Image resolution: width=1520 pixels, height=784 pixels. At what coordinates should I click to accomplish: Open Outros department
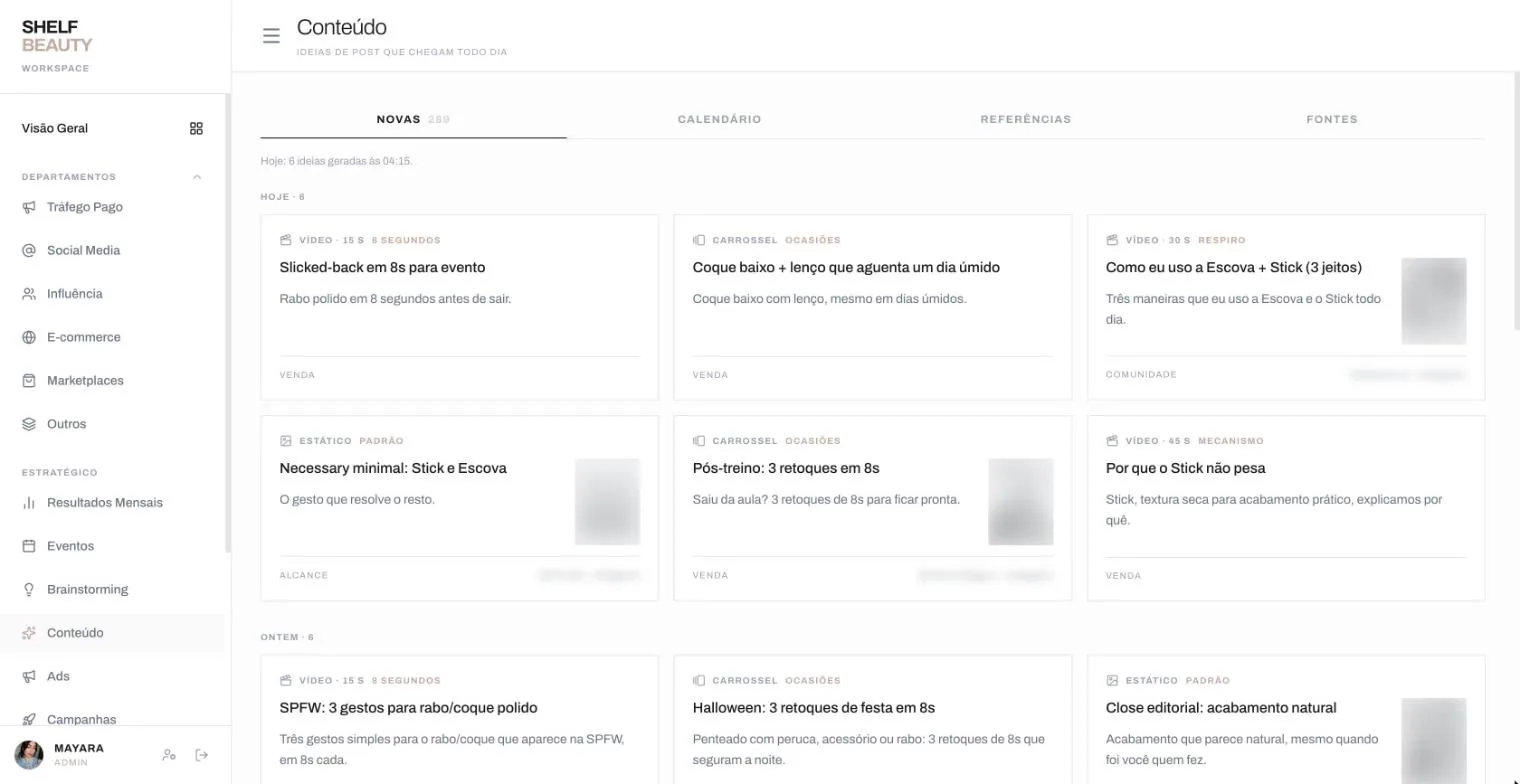(112, 424)
